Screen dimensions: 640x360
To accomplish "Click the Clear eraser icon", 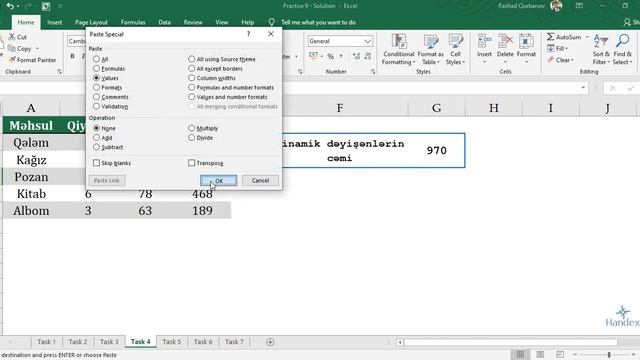I will click(x=551, y=60).
